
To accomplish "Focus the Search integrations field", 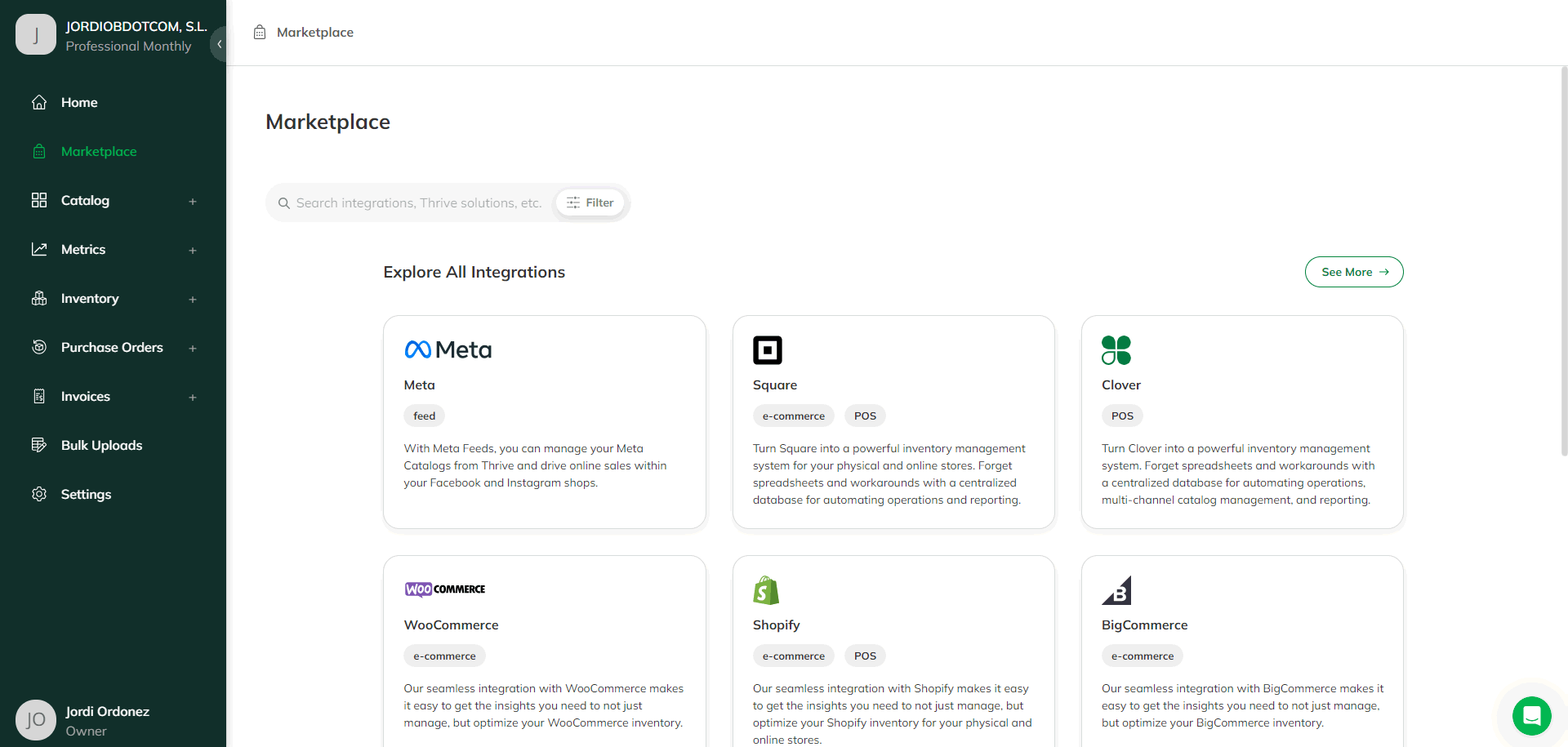I will [x=418, y=202].
